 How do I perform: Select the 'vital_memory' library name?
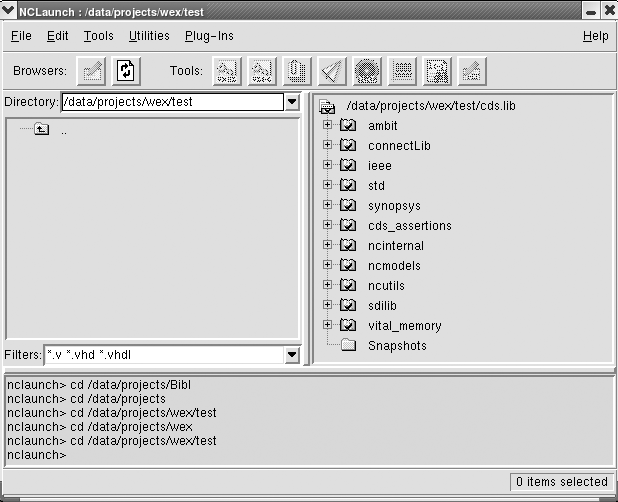tap(405, 326)
